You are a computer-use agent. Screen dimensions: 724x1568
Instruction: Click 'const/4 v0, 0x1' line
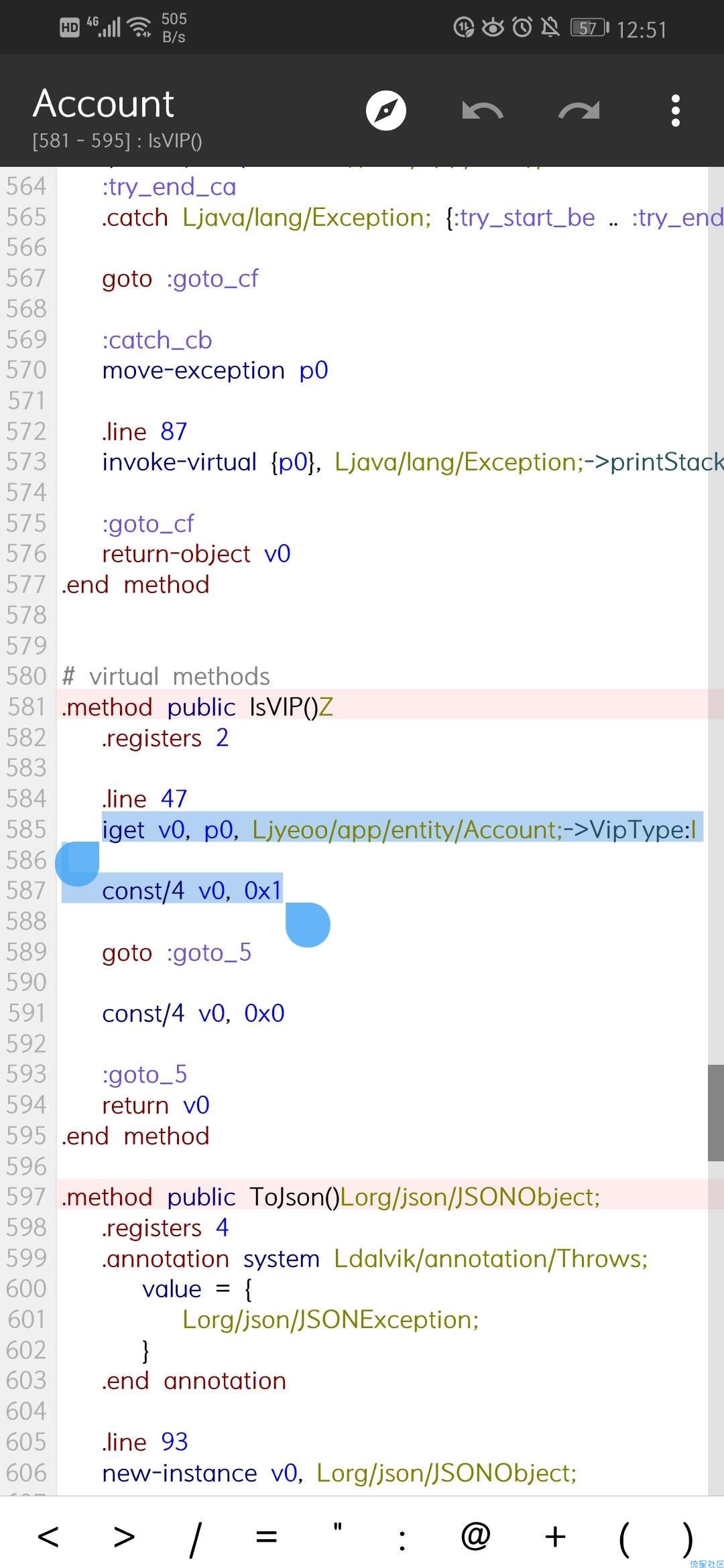[192, 891]
